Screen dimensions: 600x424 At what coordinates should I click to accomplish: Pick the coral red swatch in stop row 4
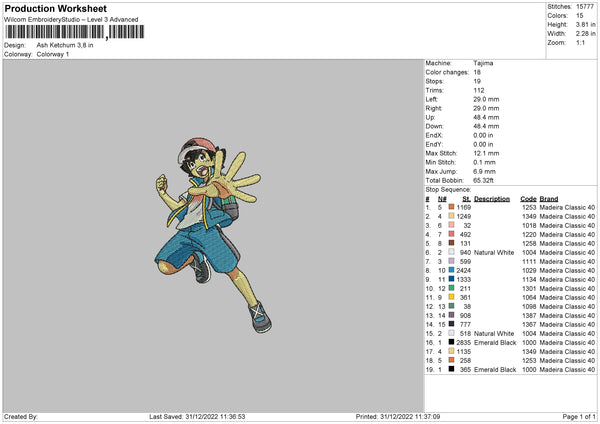coord(452,234)
